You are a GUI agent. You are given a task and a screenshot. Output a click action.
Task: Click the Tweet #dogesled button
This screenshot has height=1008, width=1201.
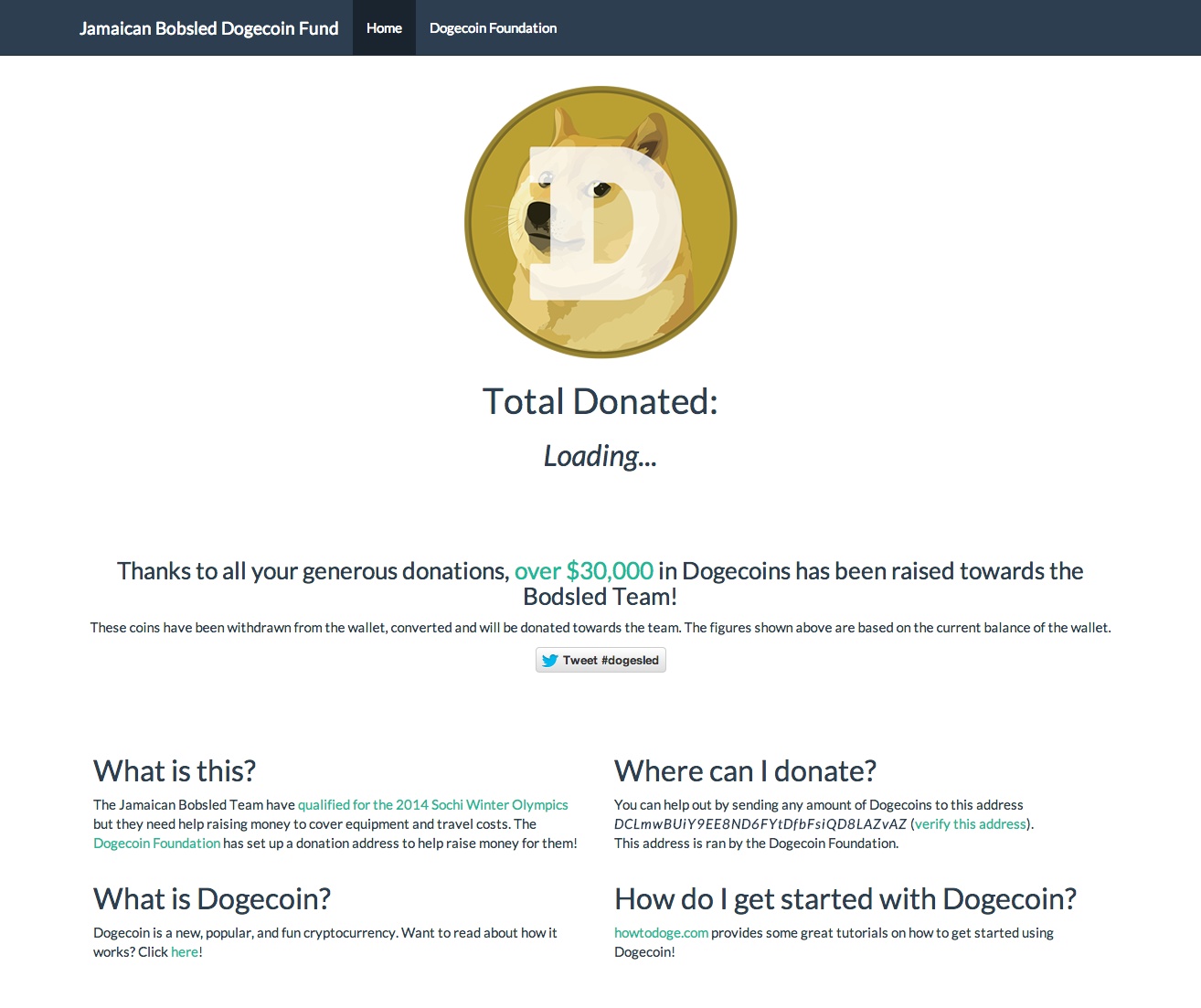click(x=600, y=660)
